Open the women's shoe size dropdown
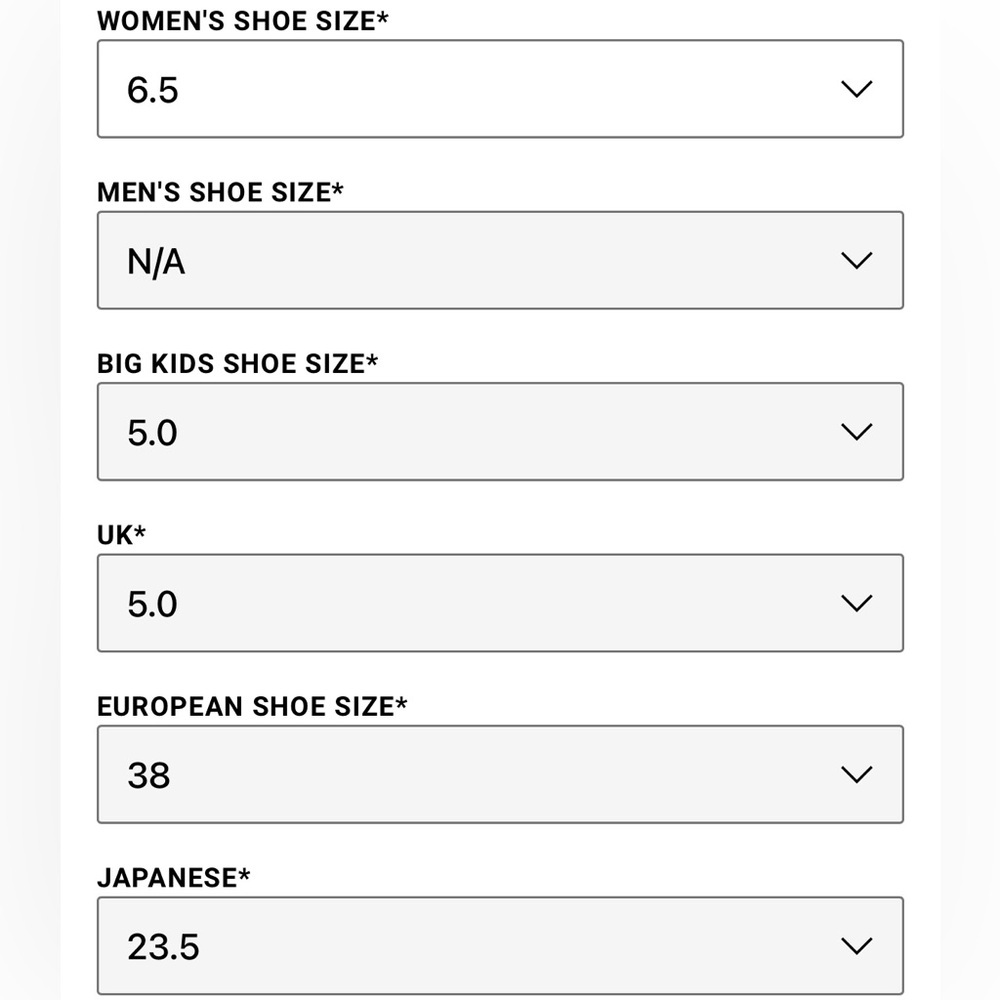1000x1000 pixels. [498, 89]
